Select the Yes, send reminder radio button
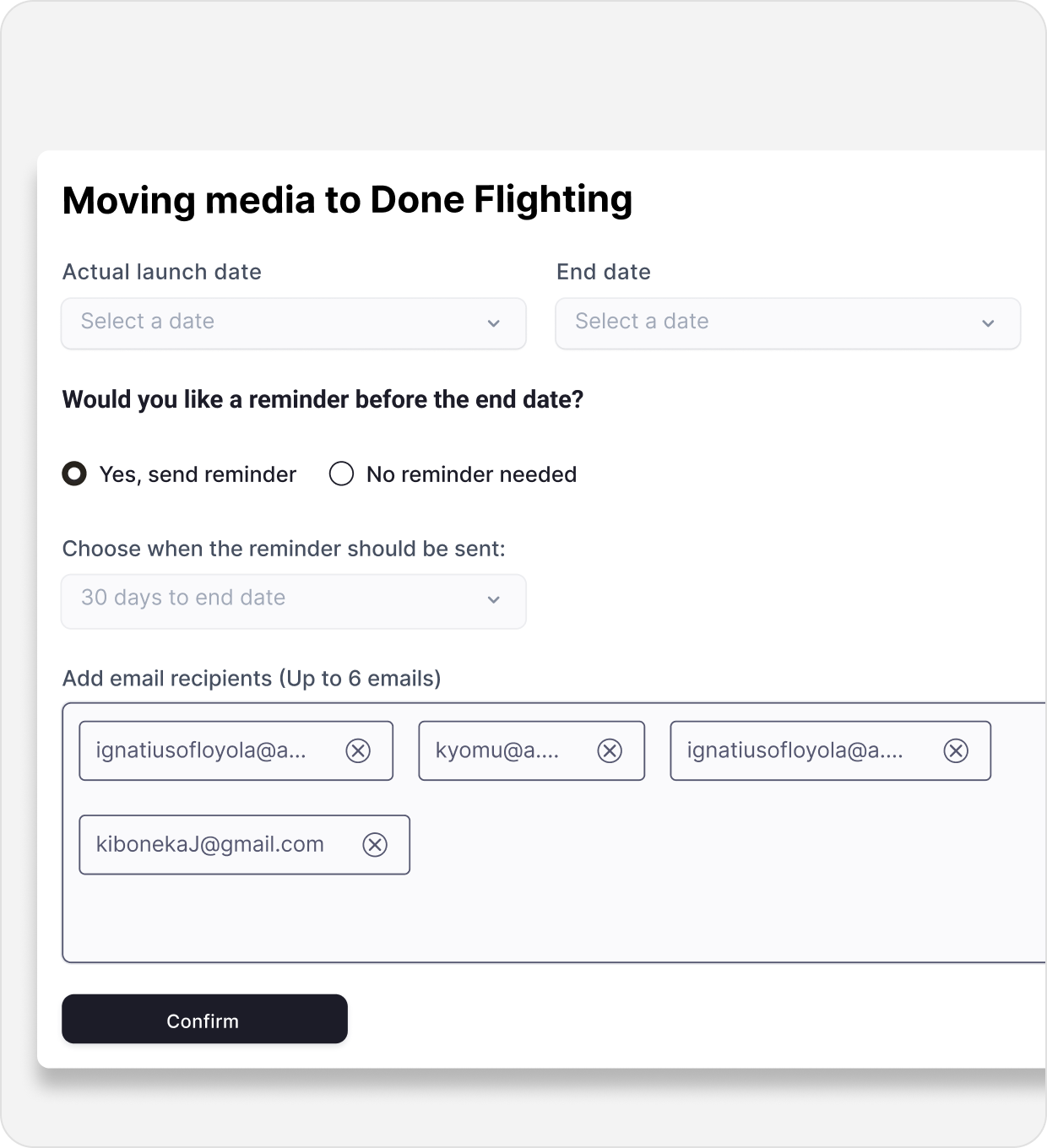Image resolution: width=1047 pixels, height=1148 pixels. click(x=74, y=474)
